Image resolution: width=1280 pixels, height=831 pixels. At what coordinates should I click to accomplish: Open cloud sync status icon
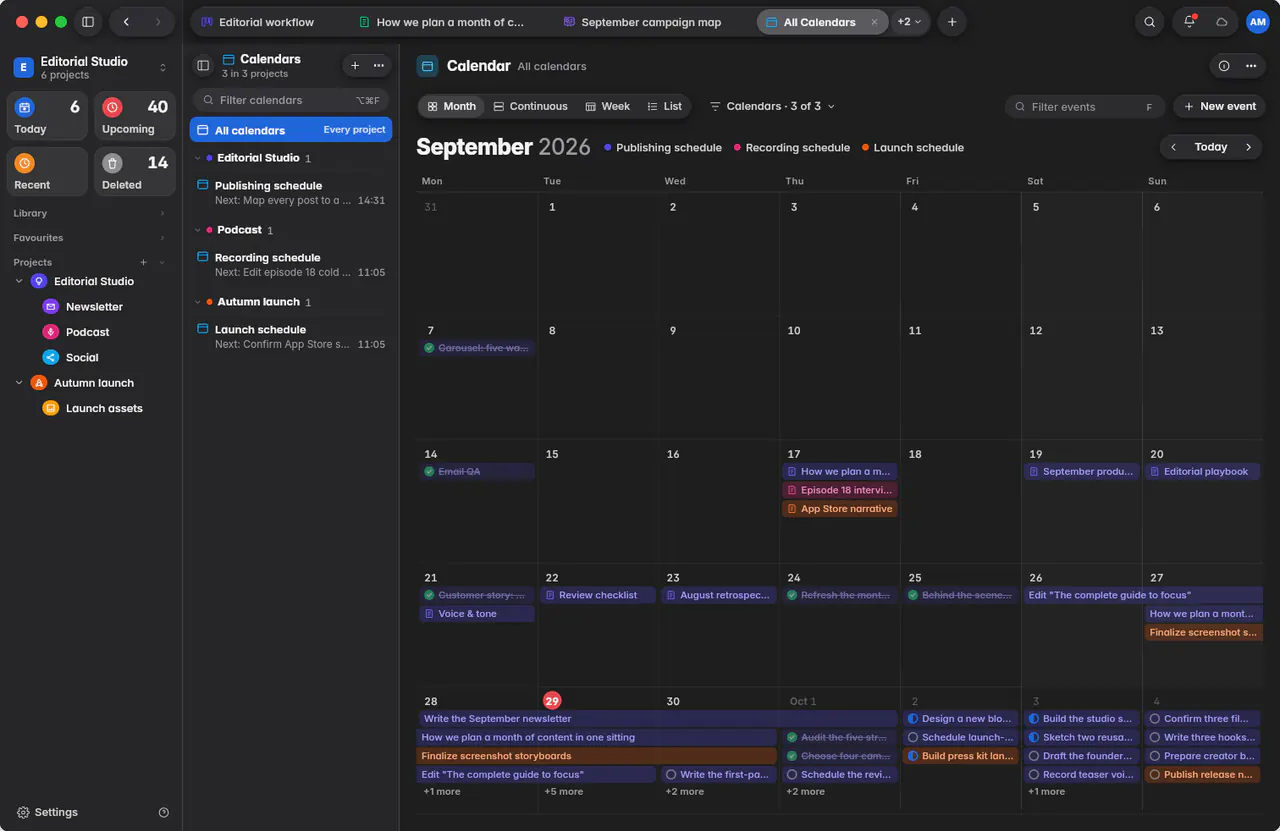coord(1222,22)
